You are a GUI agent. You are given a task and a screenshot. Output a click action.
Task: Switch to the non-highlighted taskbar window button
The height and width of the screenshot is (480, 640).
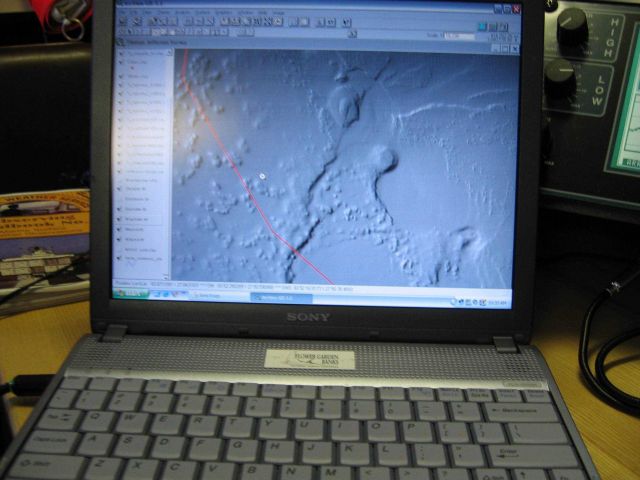(219, 296)
